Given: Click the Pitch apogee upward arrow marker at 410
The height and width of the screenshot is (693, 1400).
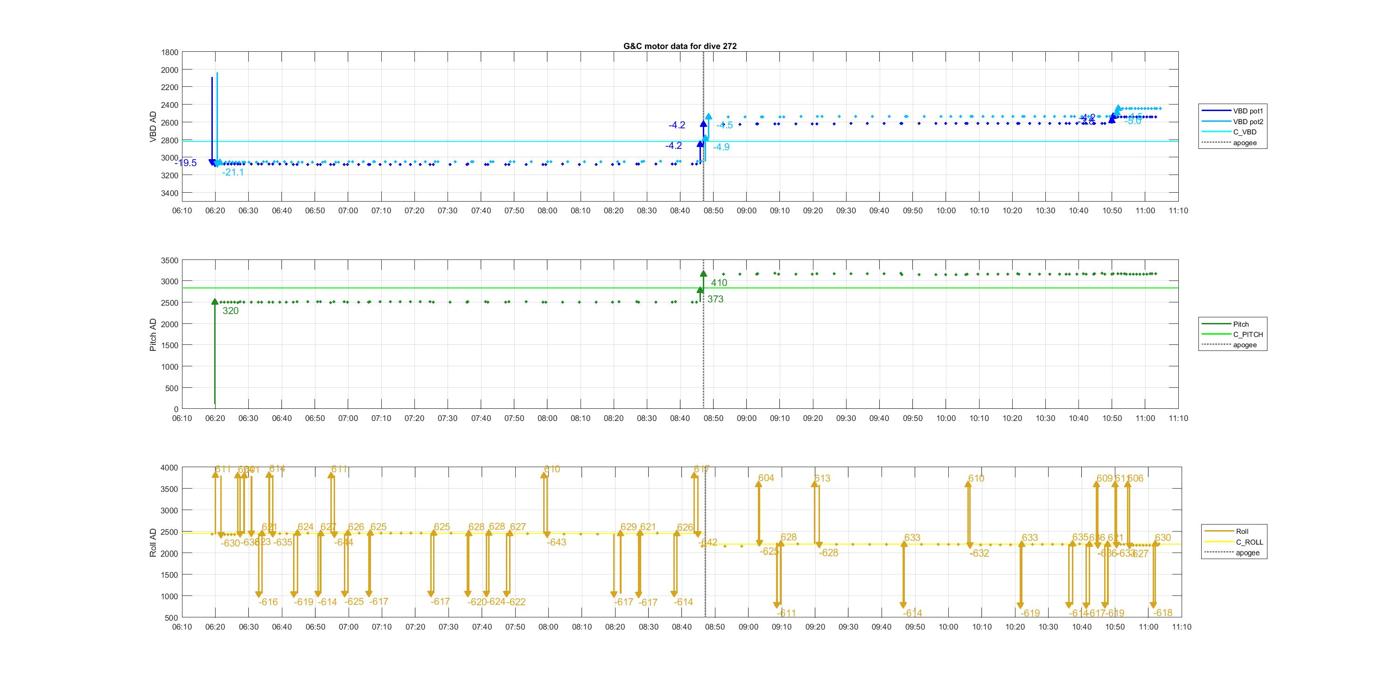Looking at the screenshot, I should [704, 273].
